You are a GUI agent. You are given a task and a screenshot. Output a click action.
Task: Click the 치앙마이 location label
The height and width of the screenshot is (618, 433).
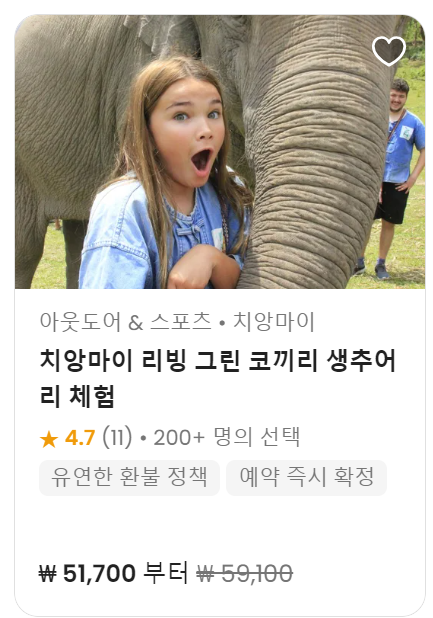(274, 322)
